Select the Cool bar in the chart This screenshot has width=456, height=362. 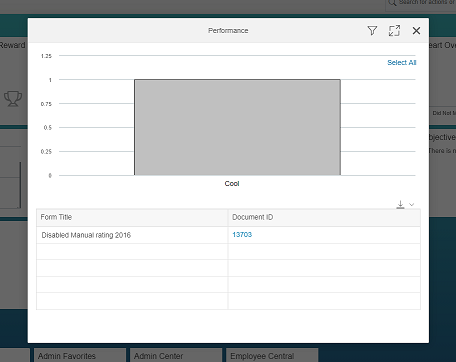(237, 127)
